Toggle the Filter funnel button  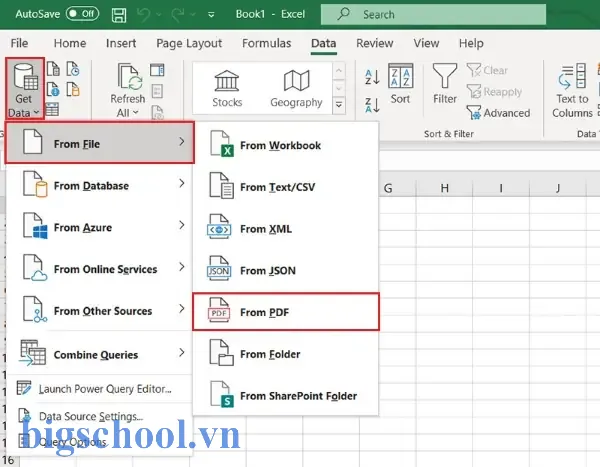point(445,83)
